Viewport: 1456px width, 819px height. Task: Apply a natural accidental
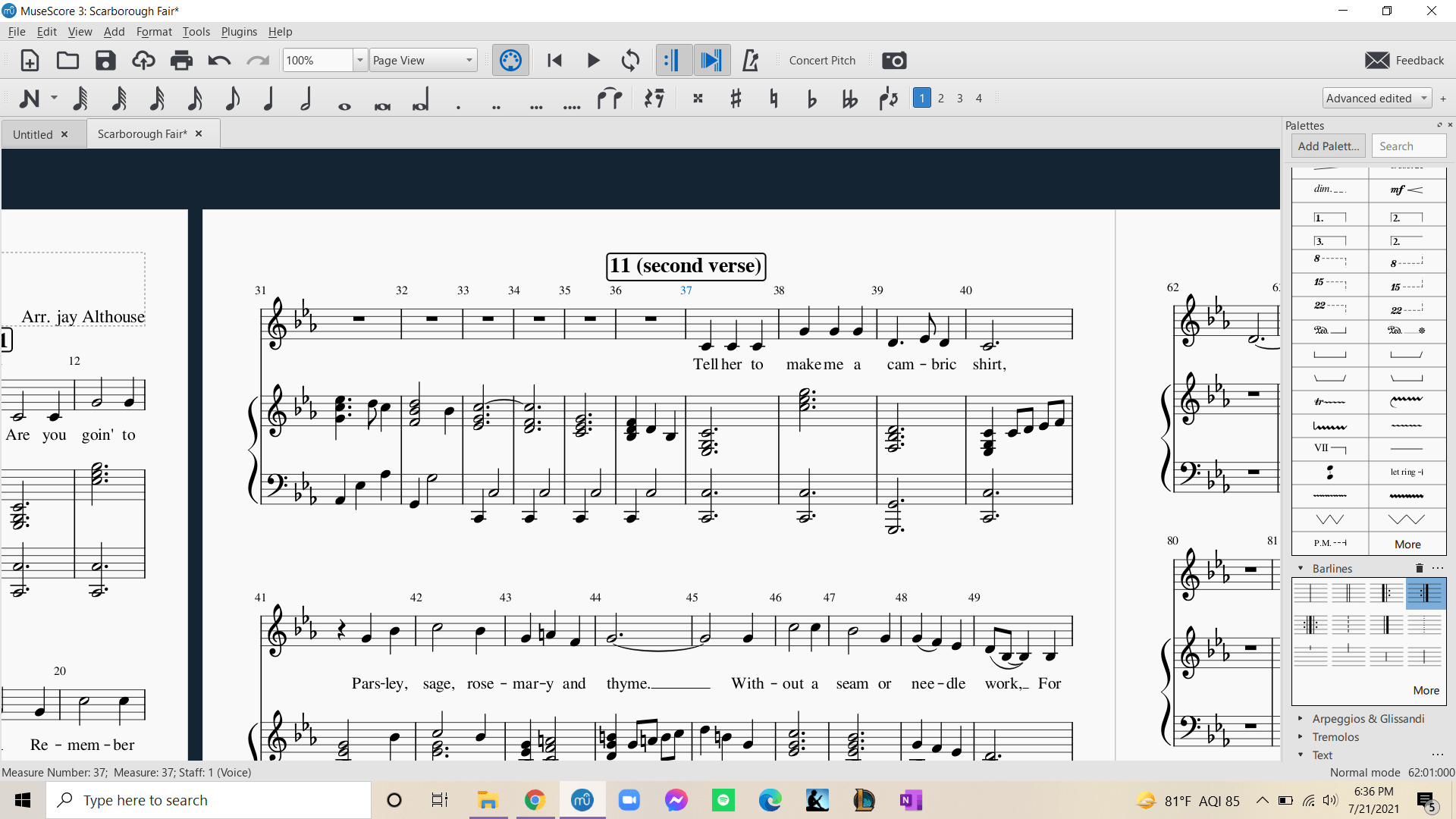773,99
